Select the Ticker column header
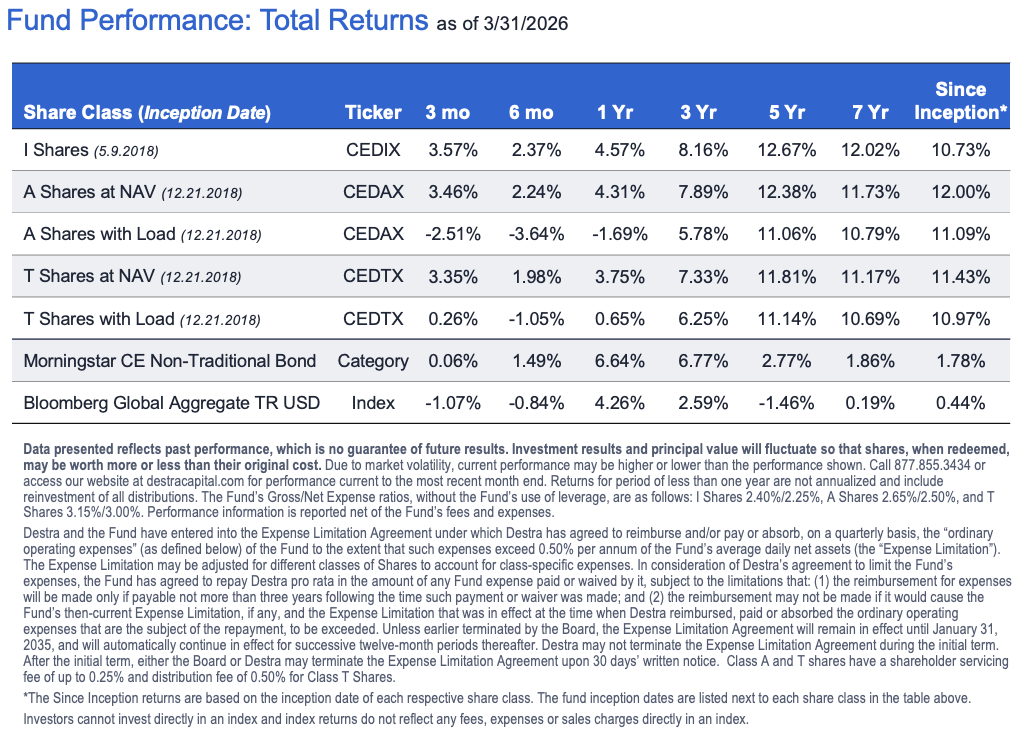The height and width of the screenshot is (749, 1021). [373, 112]
